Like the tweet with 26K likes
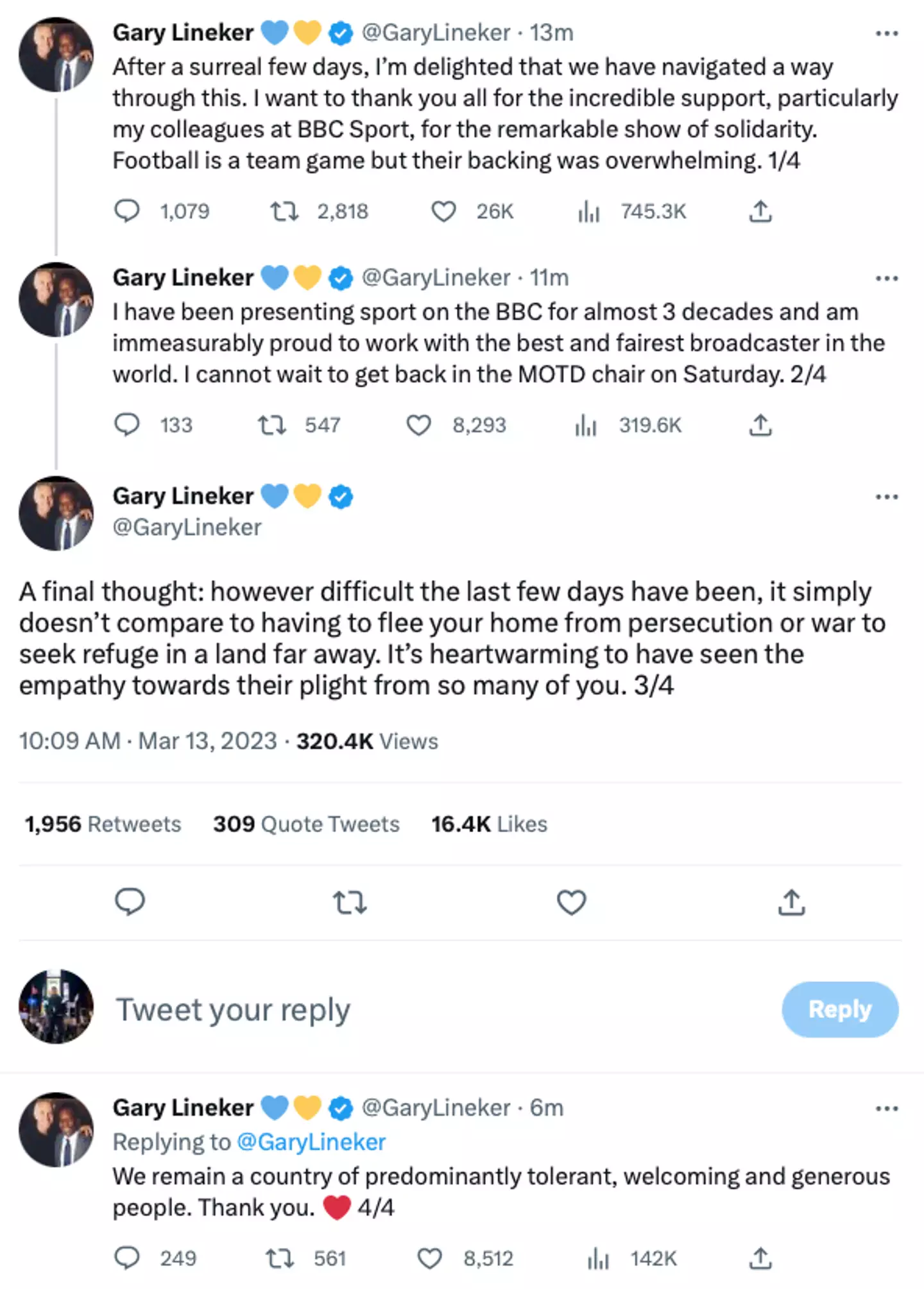The width and height of the screenshot is (924, 1289). click(443, 211)
